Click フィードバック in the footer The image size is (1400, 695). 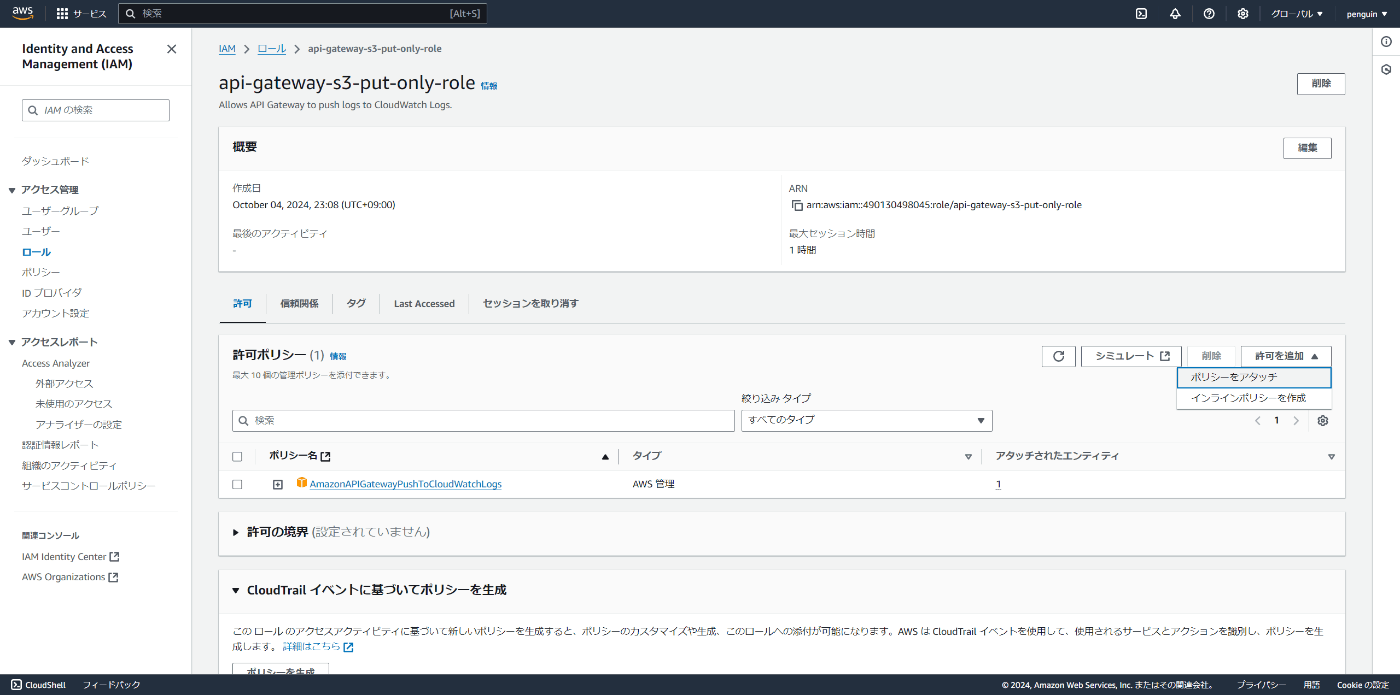[111, 685]
